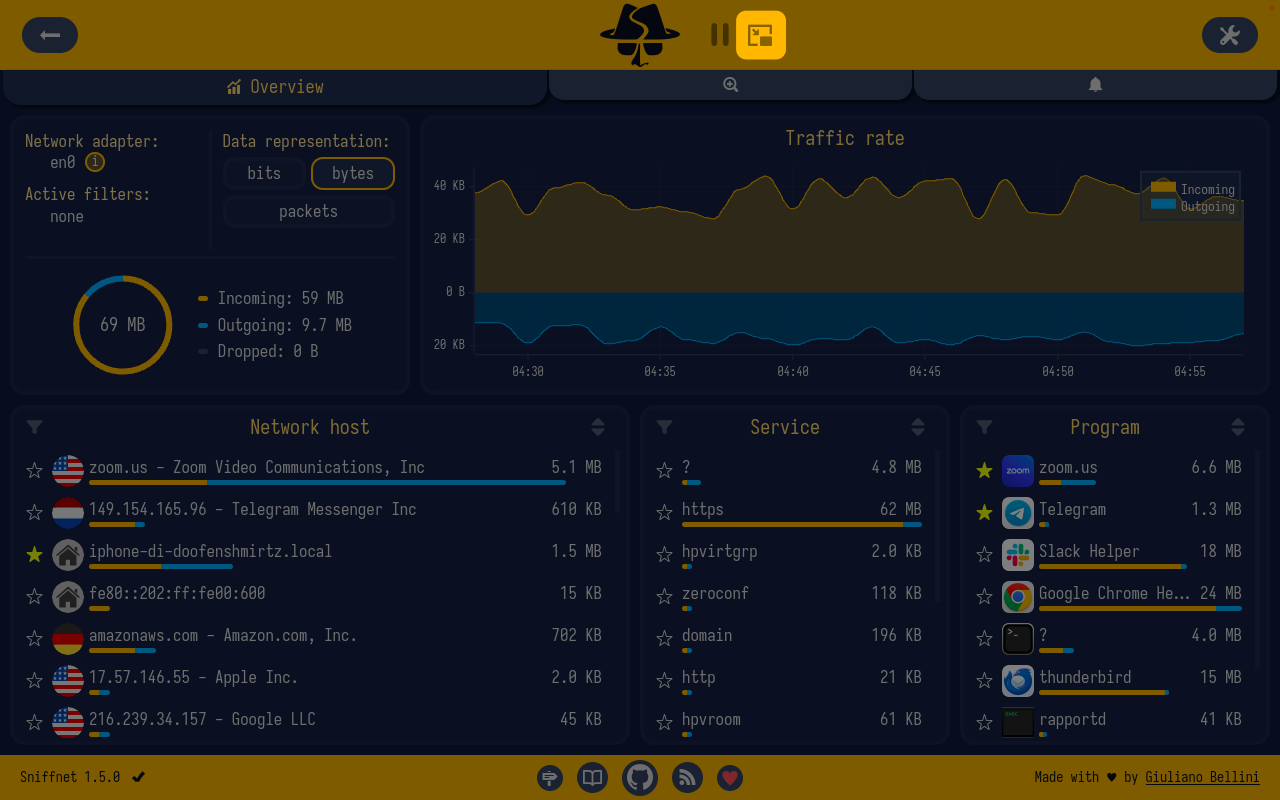Show adapter info next to en0
Screen dimensions: 1280x800
coord(95,162)
